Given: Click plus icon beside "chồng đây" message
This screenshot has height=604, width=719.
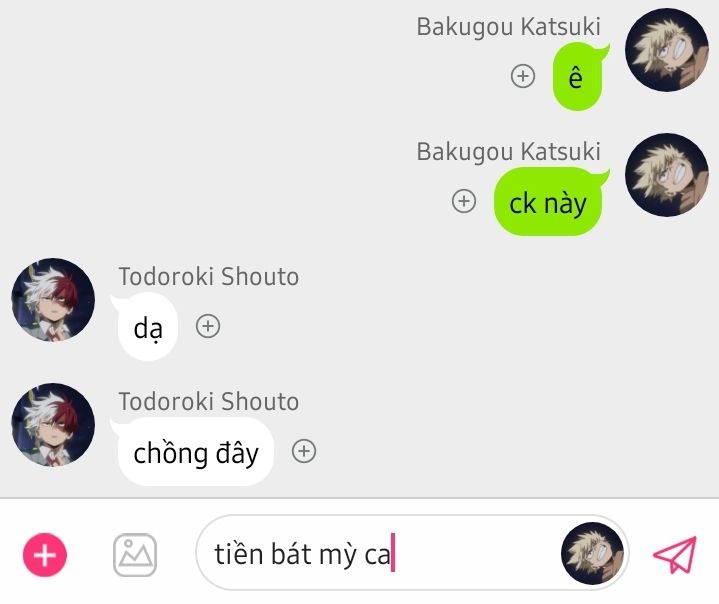Looking at the screenshot, I should (304, 451).
